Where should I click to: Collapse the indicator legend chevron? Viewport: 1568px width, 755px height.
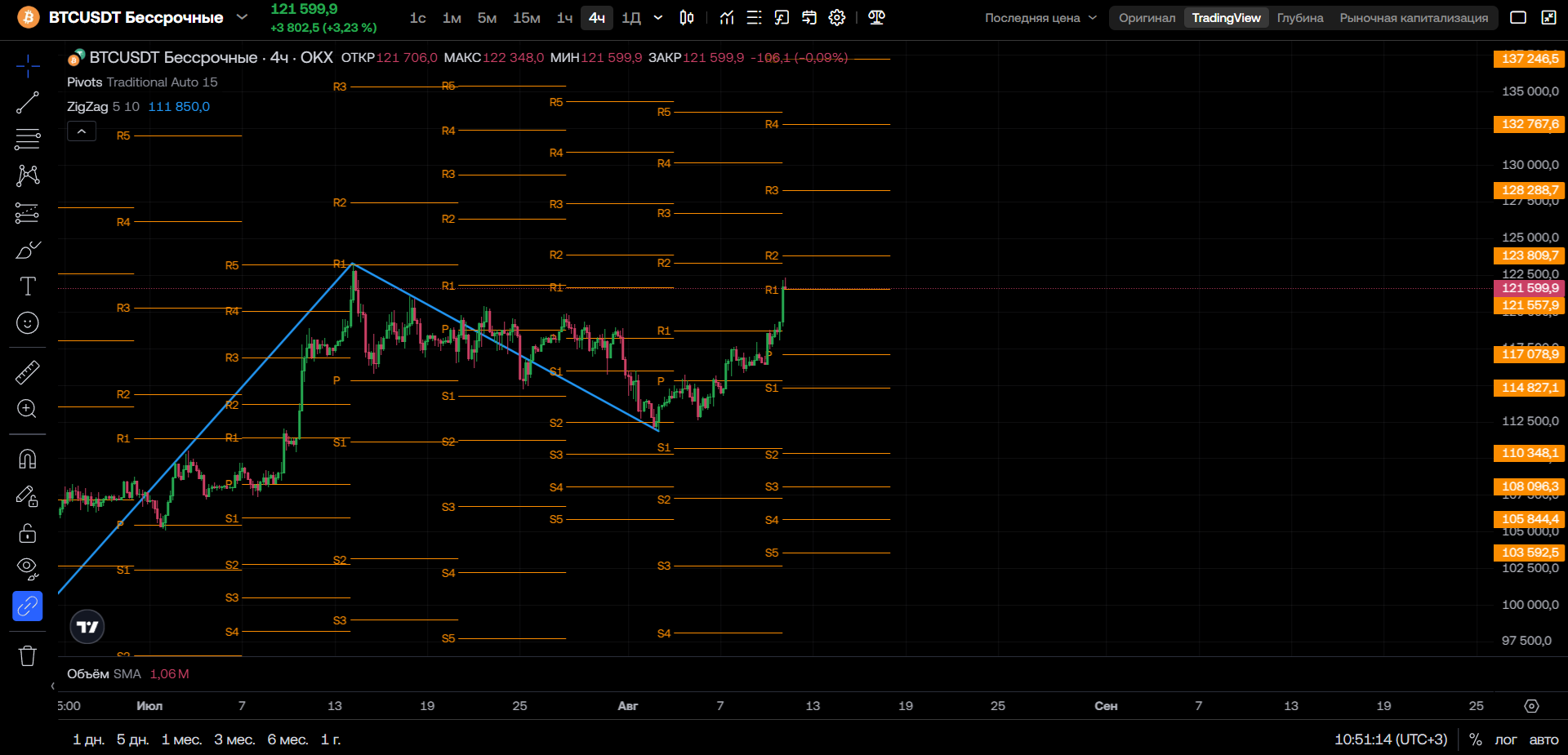[82, 131]
